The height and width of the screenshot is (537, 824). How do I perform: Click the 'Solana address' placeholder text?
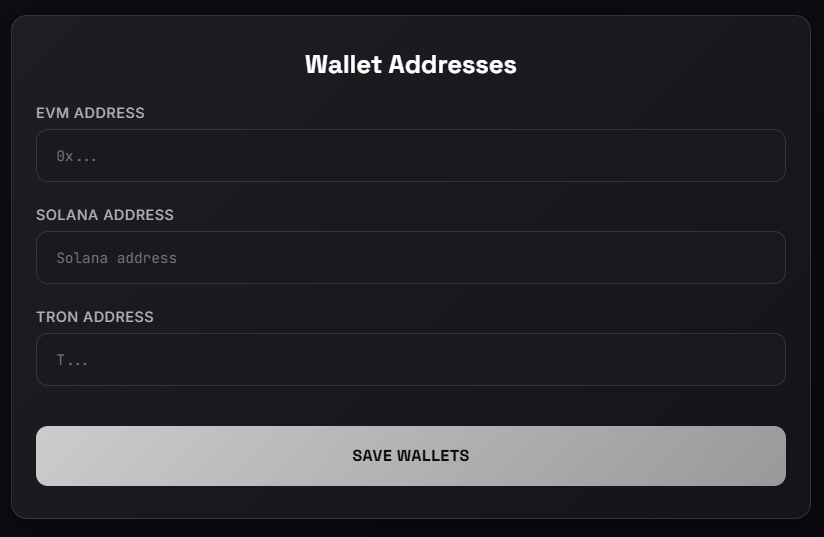coord(116,258)
